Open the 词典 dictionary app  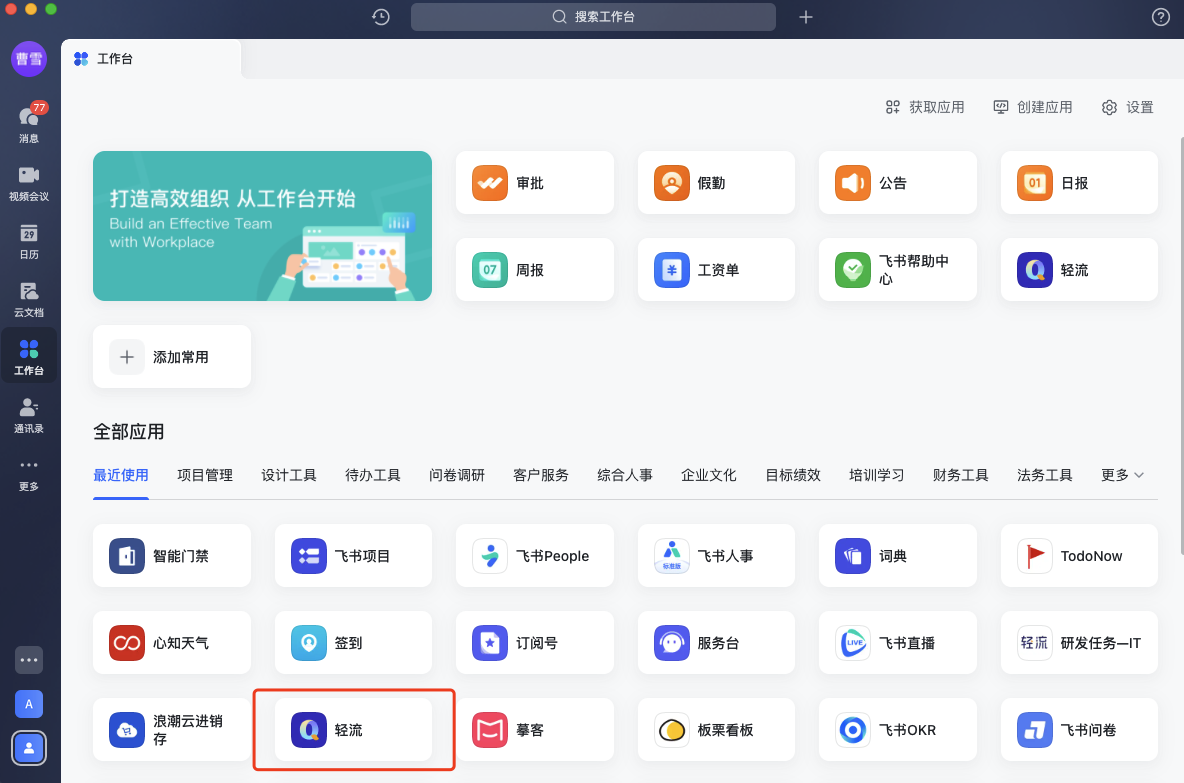(x=898, y=556)
